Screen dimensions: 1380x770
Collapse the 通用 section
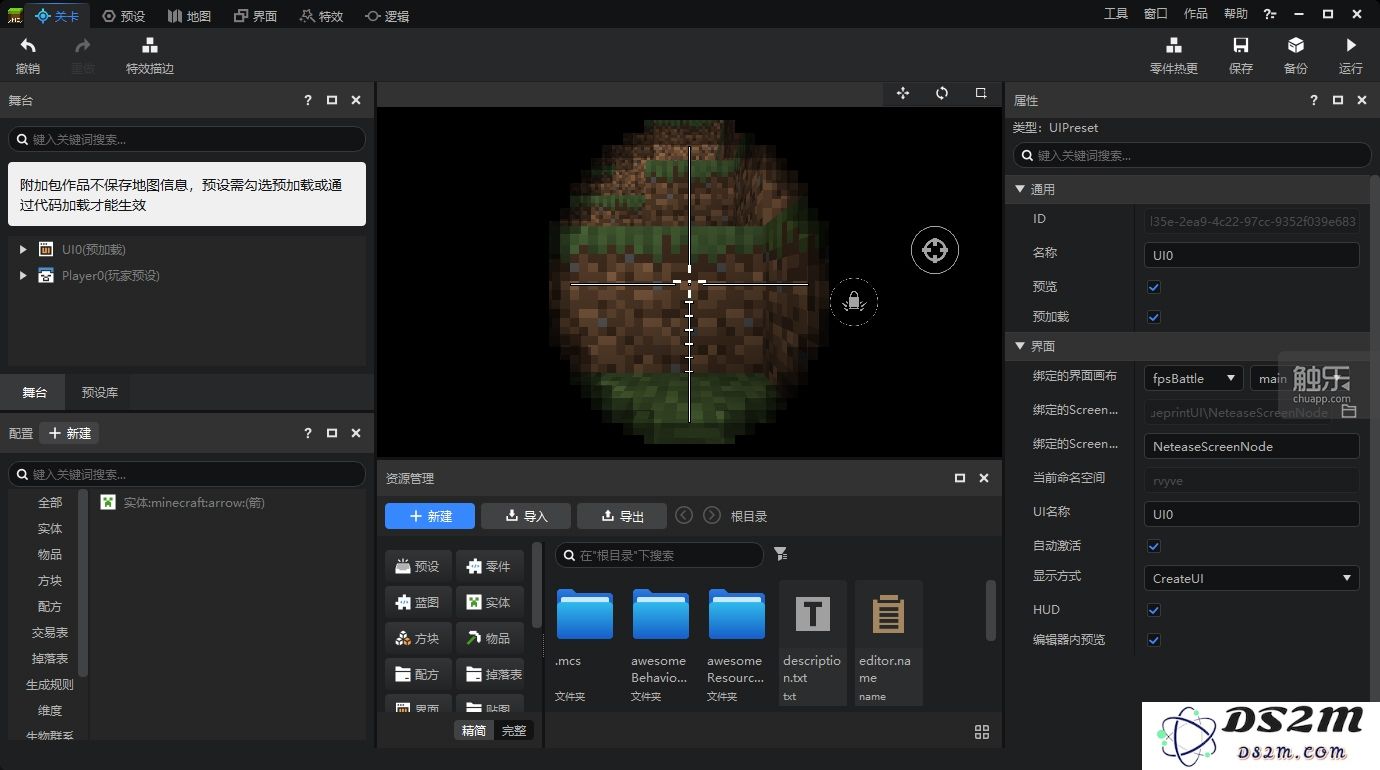(x=1020, y=189)
